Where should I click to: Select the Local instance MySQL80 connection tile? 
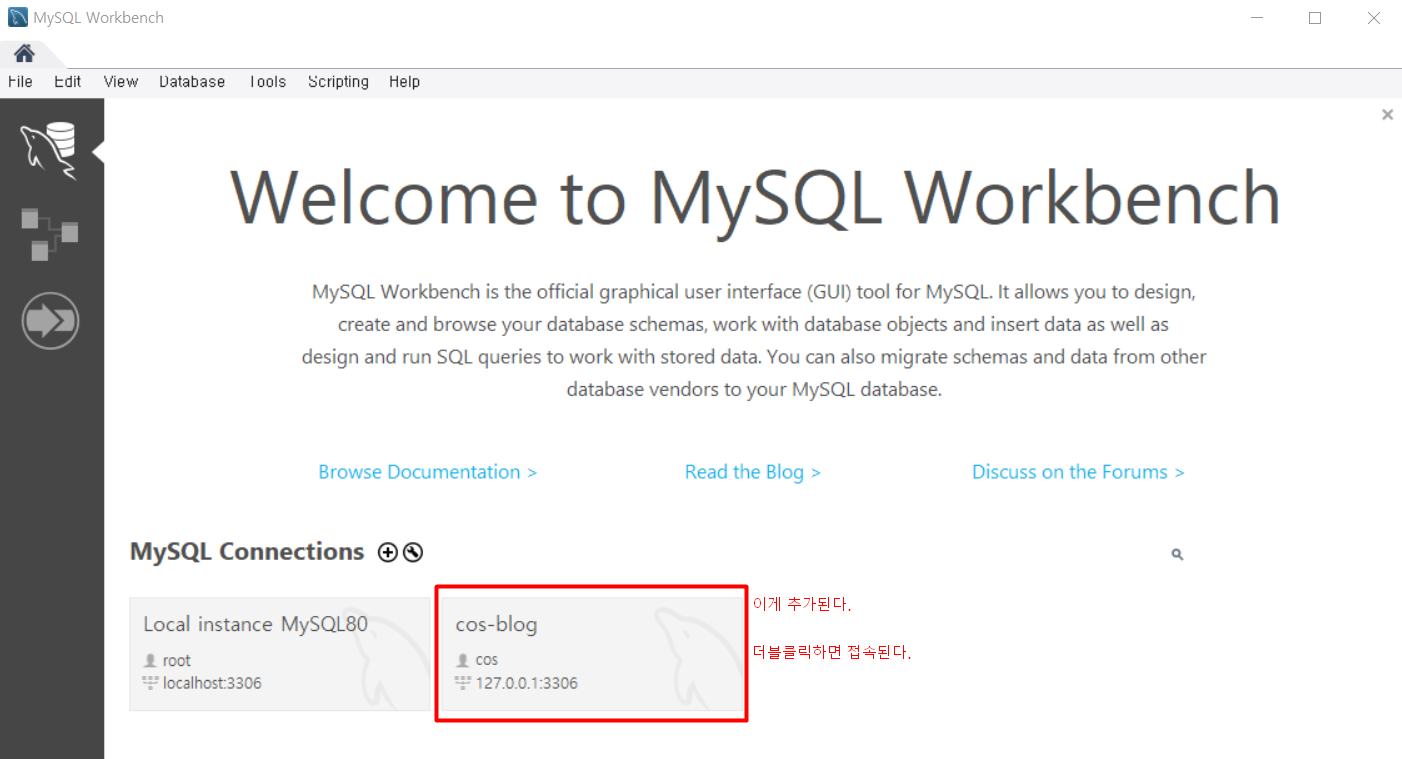point(280,654)
